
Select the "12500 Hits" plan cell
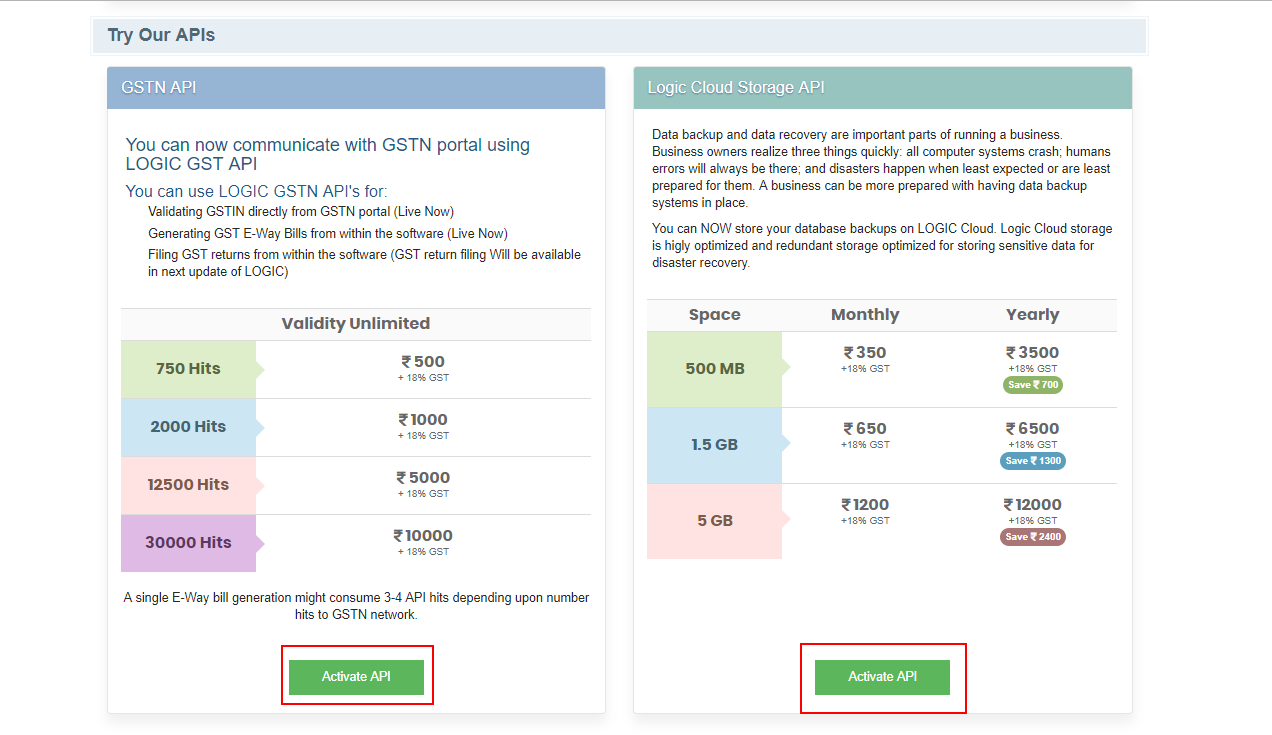pos(188,485)
